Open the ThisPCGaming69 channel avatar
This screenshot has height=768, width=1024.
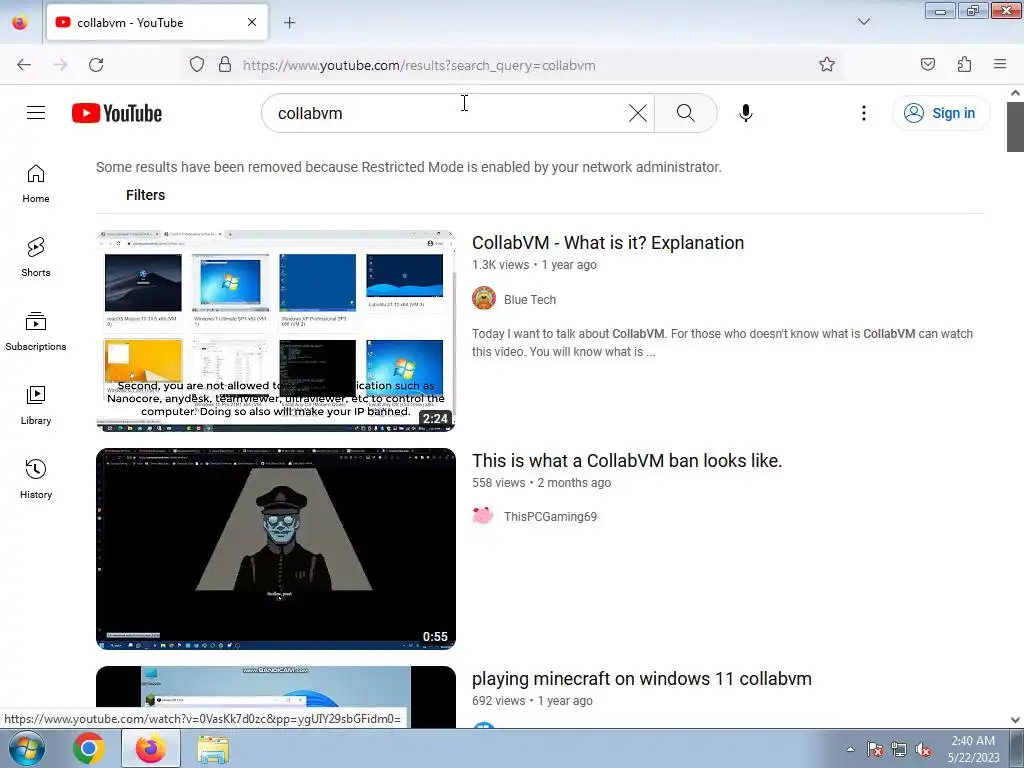point(483,516)
